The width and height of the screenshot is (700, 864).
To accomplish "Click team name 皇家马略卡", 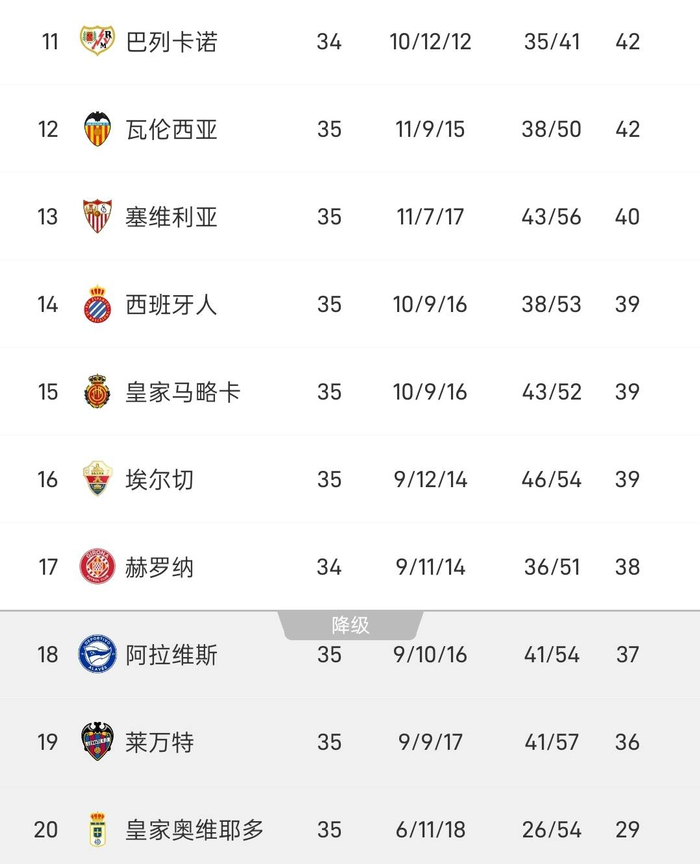I will 183,392.
